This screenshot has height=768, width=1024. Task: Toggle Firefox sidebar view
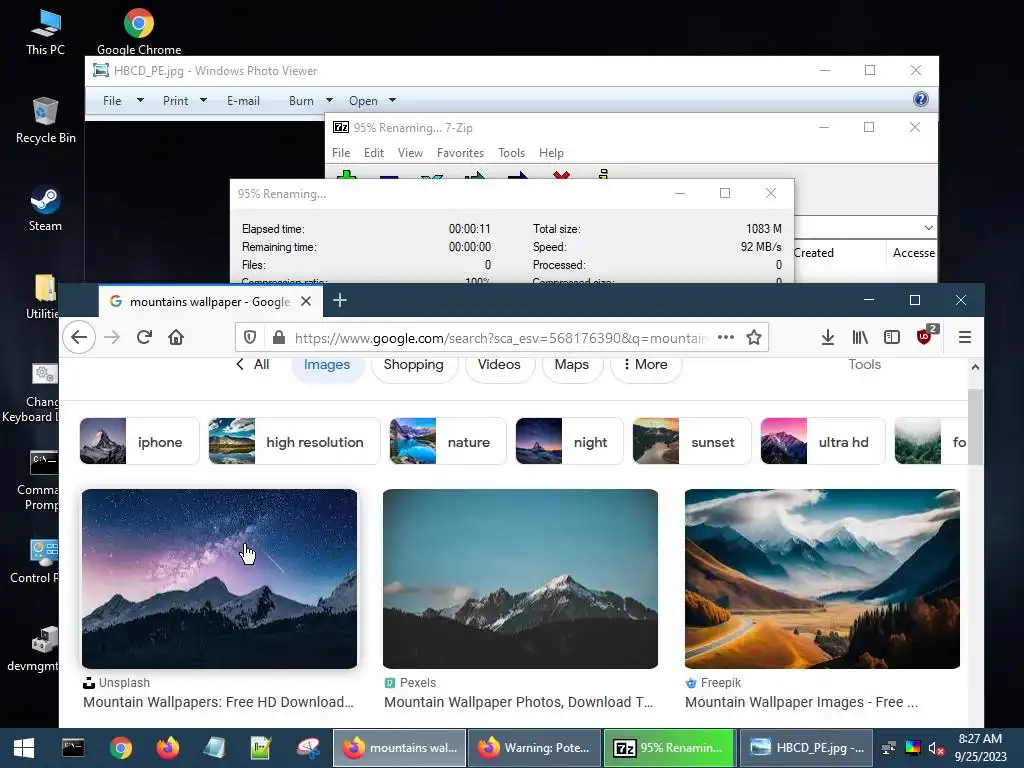[891, 338]
